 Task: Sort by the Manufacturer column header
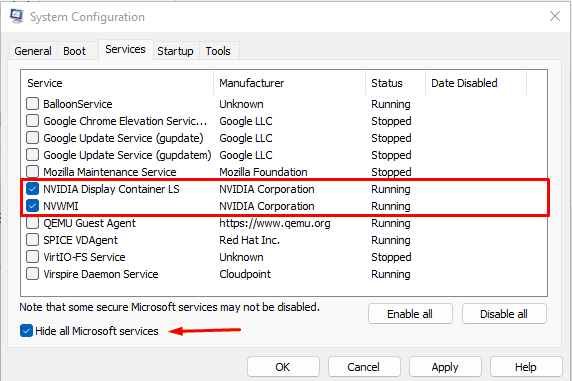click(x=289, y=83)
